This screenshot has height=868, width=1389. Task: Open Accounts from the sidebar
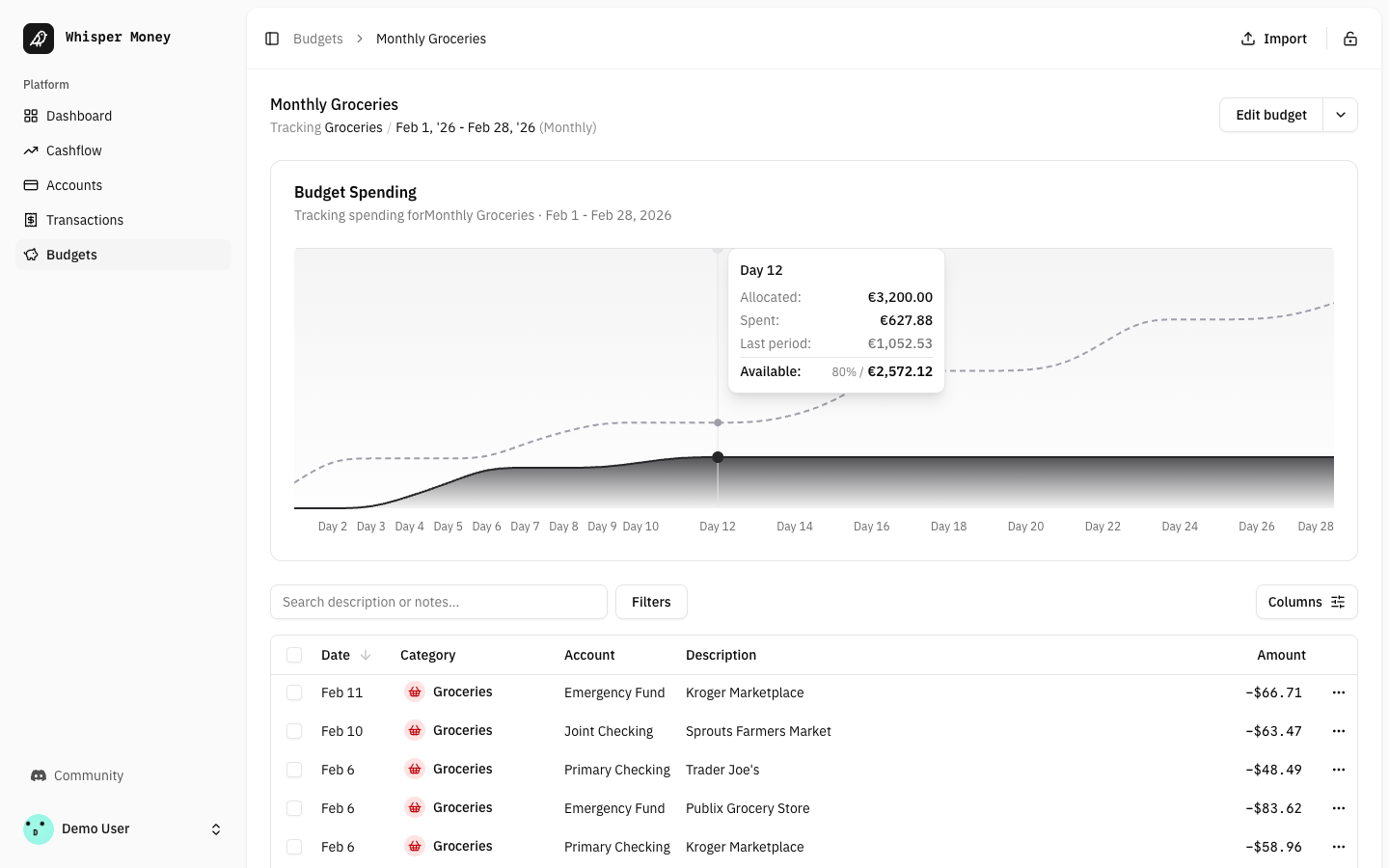point(74,185)
